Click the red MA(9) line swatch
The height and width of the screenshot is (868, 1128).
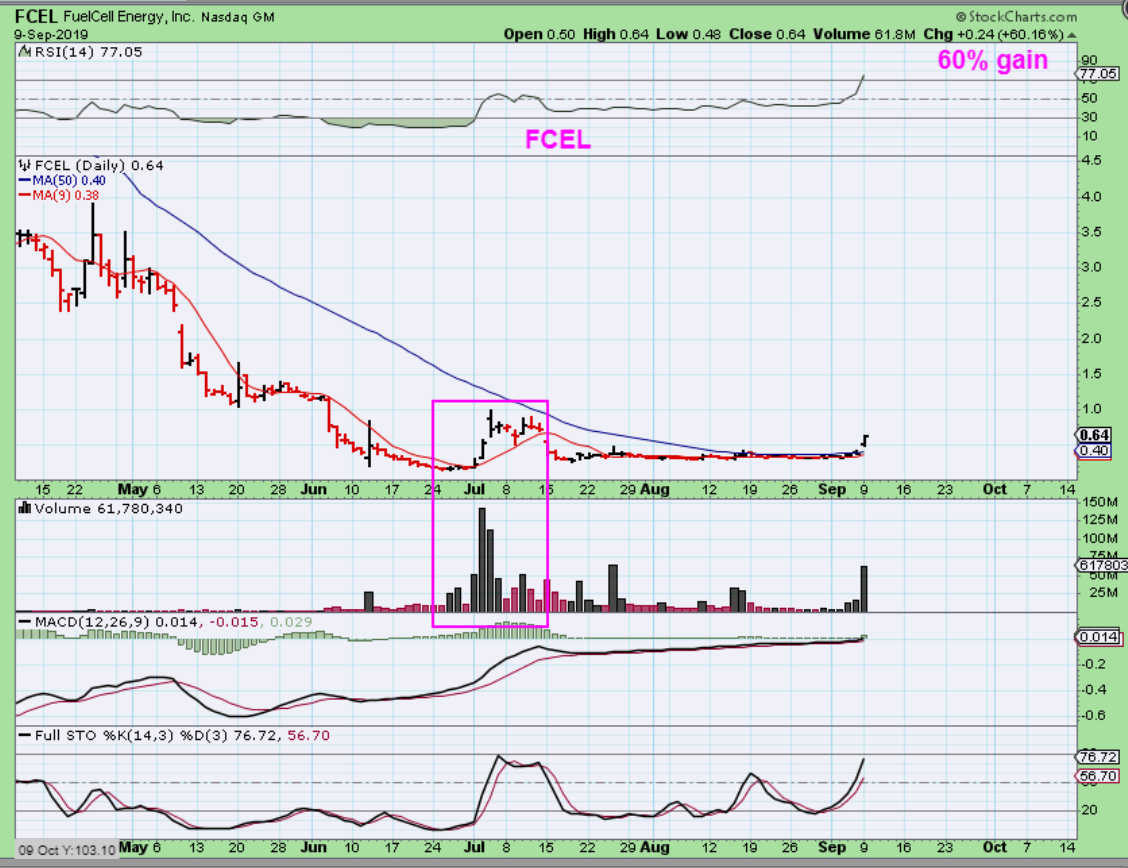point(24,196)
